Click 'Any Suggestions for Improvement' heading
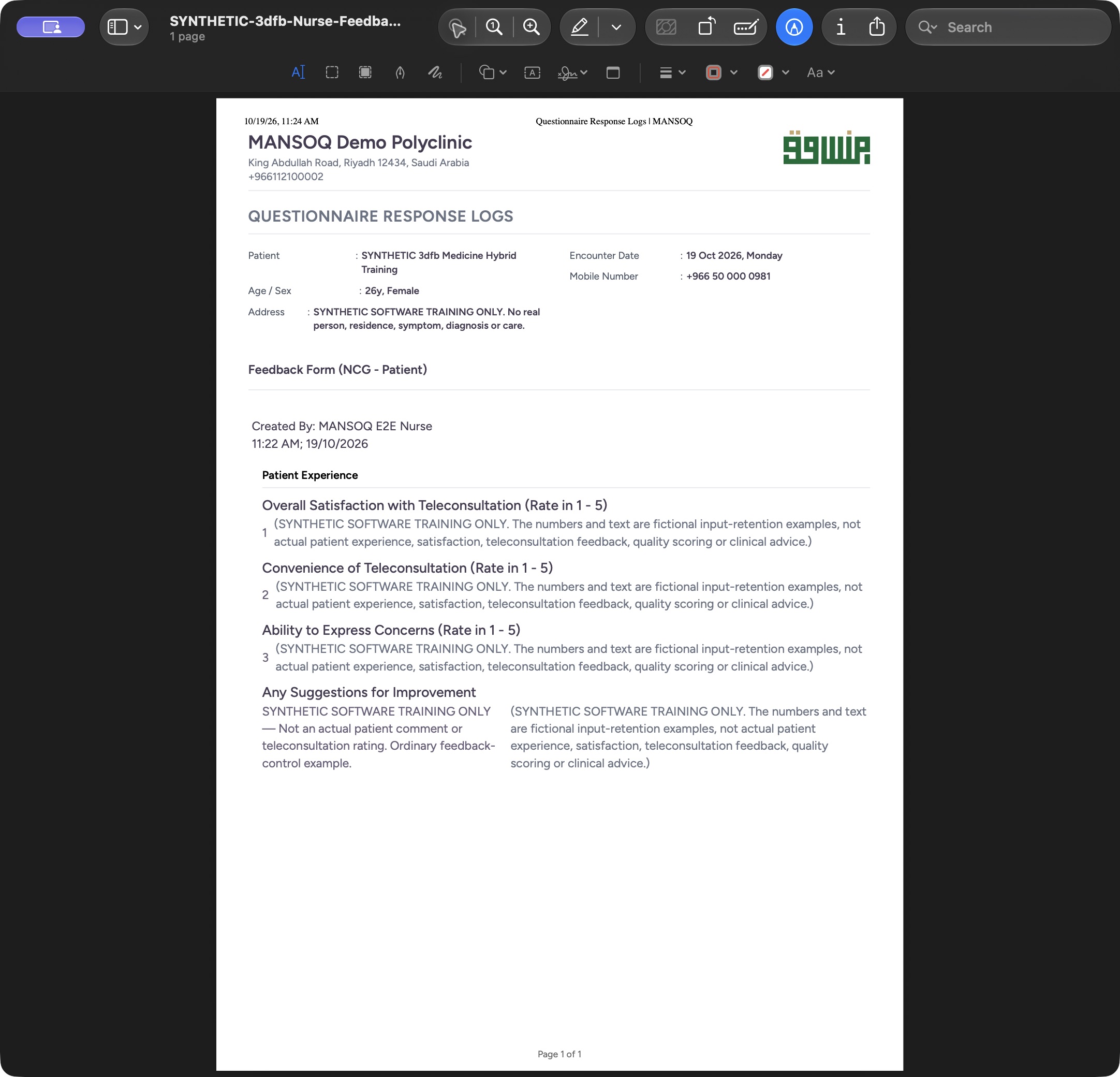 [x=369, y=692]
